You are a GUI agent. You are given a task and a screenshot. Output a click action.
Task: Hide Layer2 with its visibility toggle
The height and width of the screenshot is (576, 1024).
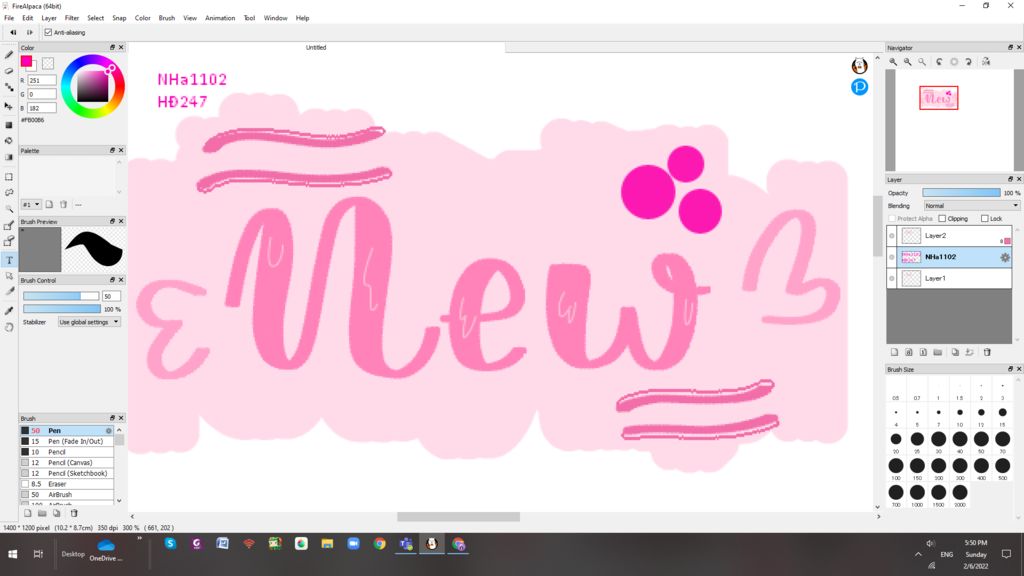pos(892,236)
